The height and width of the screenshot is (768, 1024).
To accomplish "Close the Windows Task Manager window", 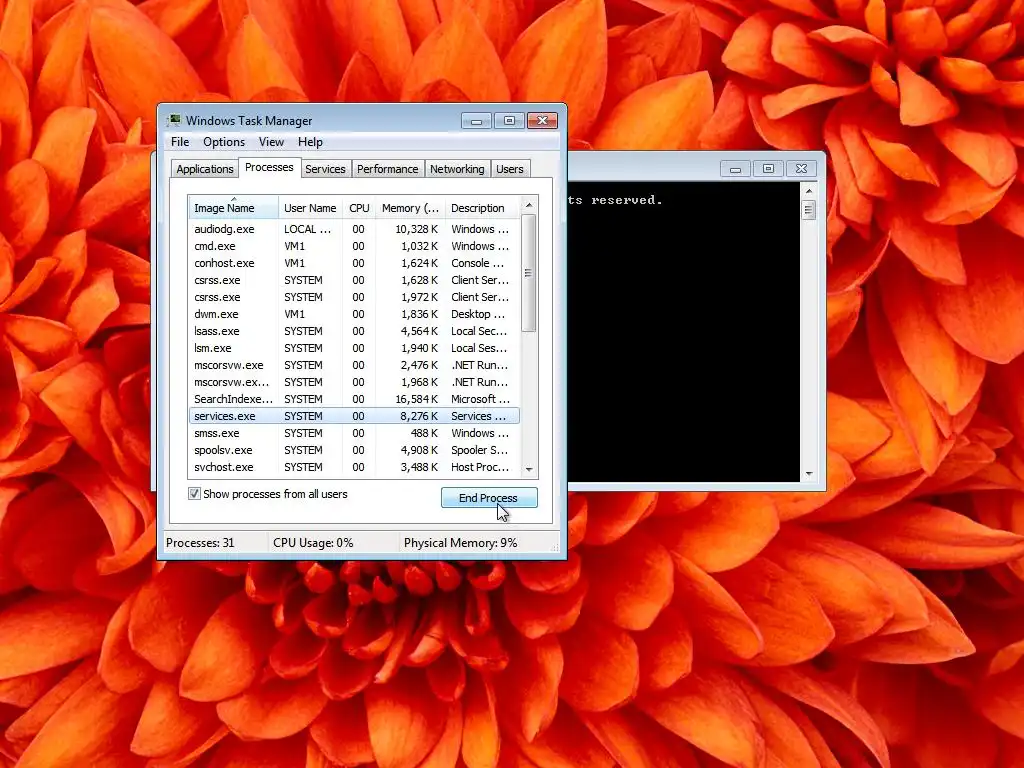I will (542, 121).
